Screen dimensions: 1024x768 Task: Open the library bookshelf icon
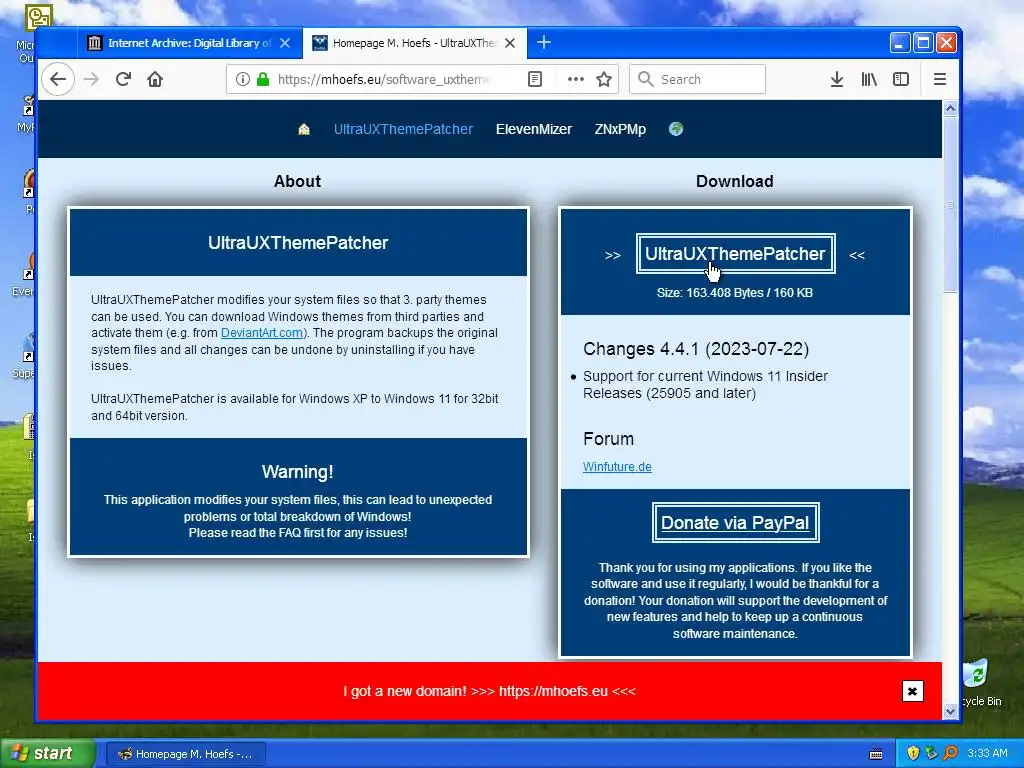coord(869,80)
